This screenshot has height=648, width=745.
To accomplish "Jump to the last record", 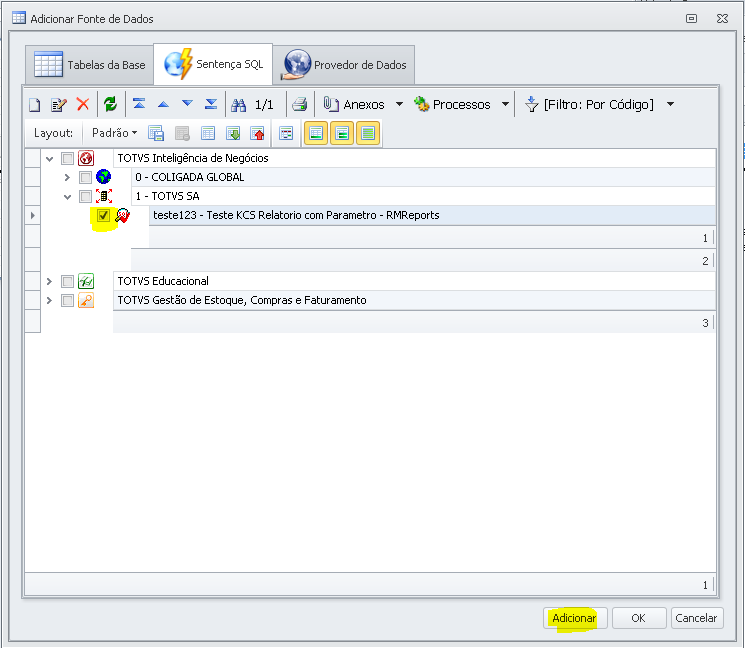I will (x=211, y=104).
